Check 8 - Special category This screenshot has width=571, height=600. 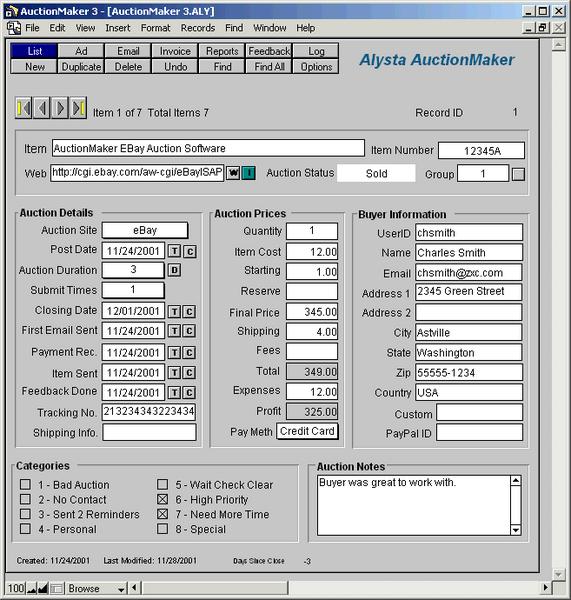coord(163,529)
